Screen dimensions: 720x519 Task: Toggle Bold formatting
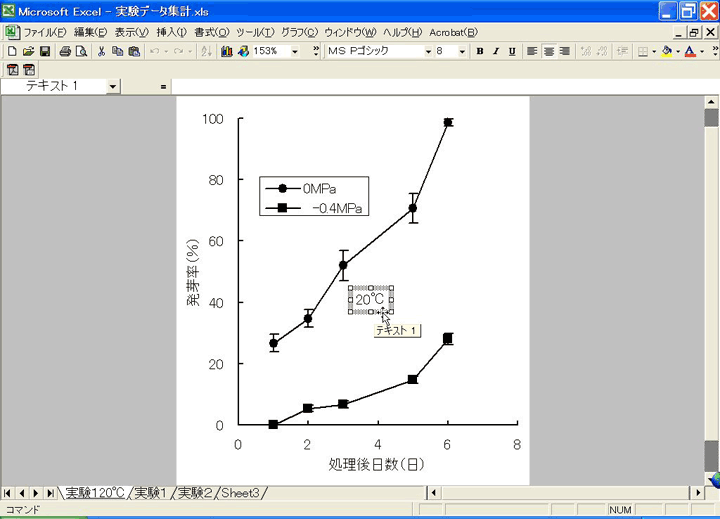[x=480, y=51]
